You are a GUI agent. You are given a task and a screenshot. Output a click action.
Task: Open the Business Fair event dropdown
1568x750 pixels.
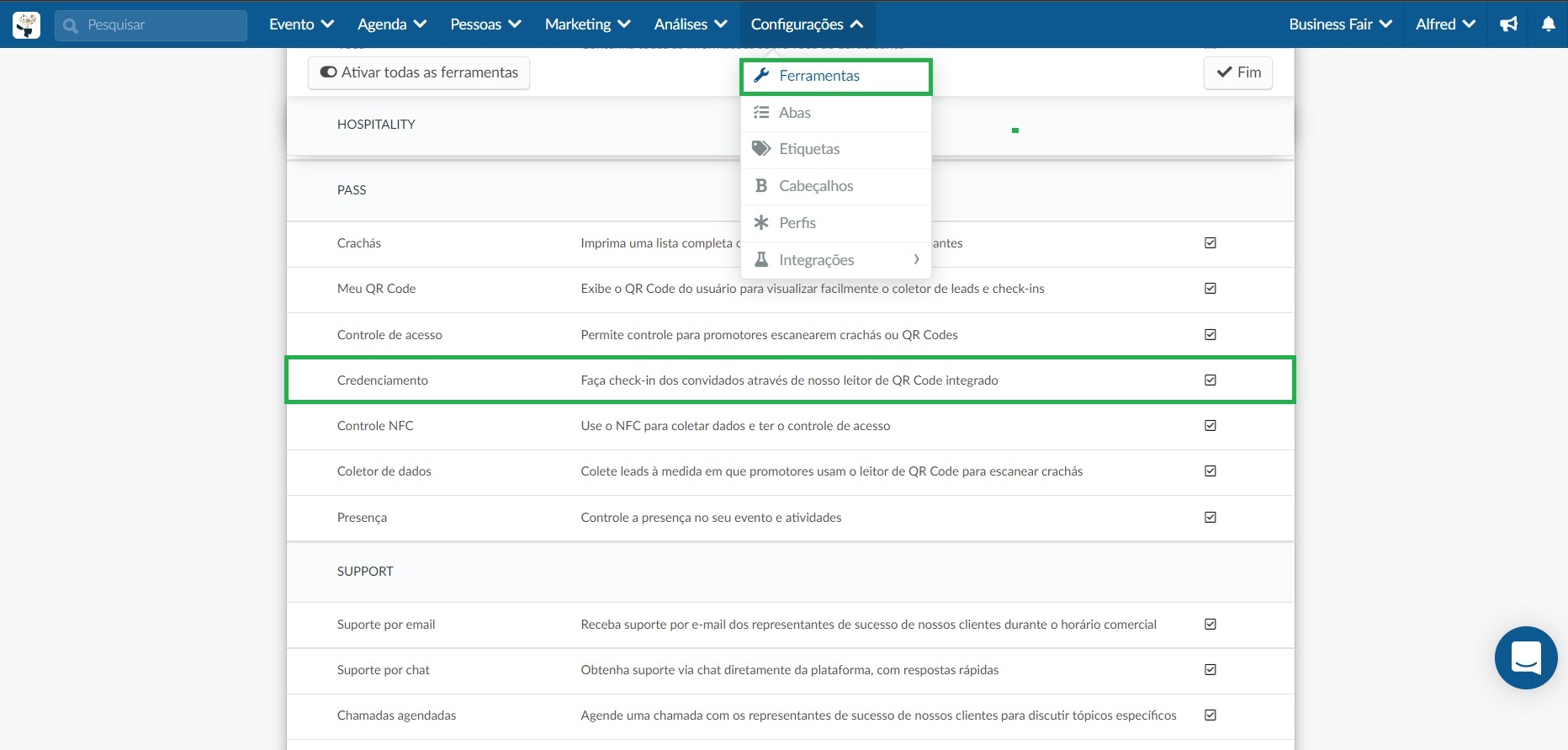1340,24
